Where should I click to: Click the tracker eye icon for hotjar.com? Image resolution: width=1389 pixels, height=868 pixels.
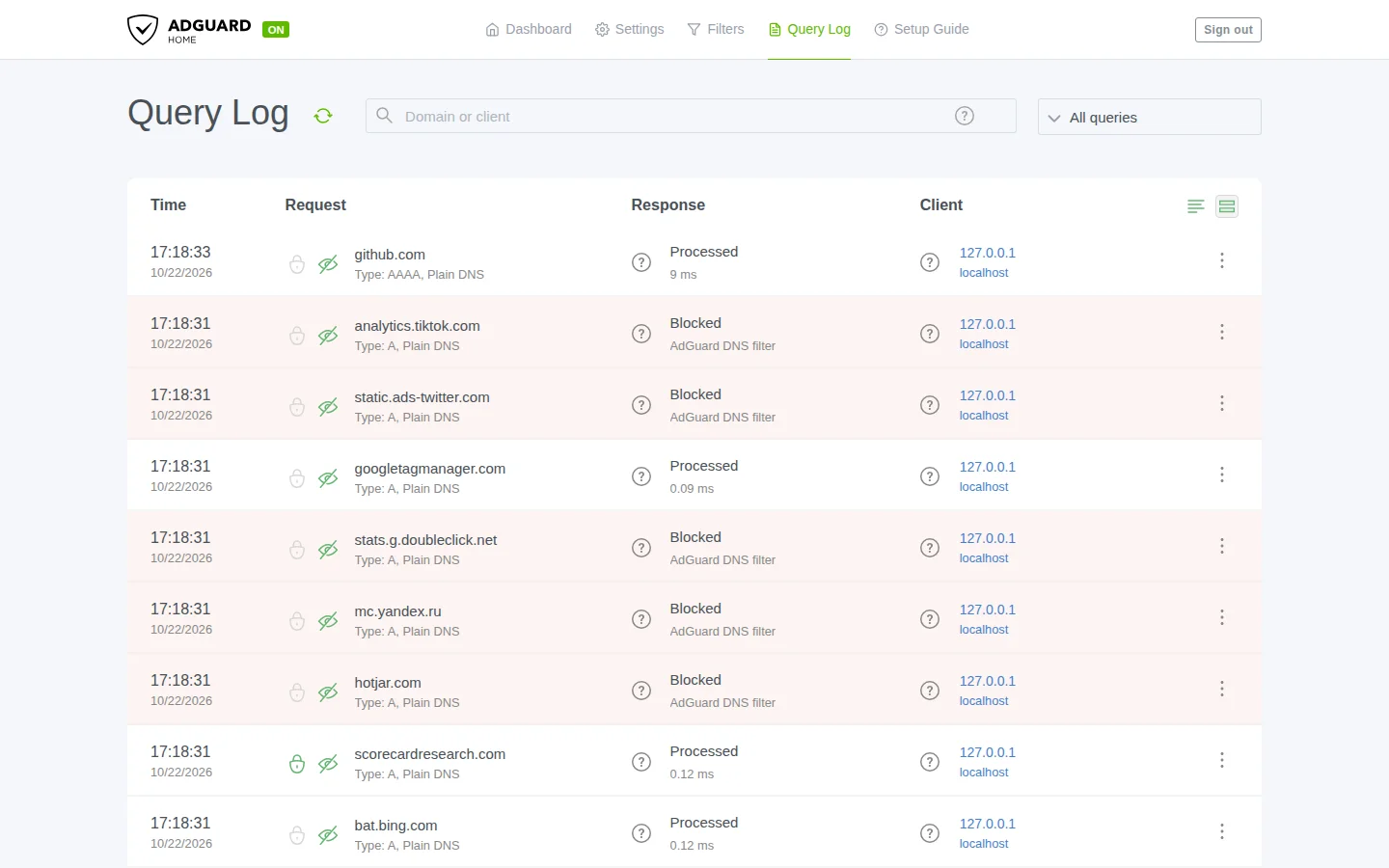[328, 692]
